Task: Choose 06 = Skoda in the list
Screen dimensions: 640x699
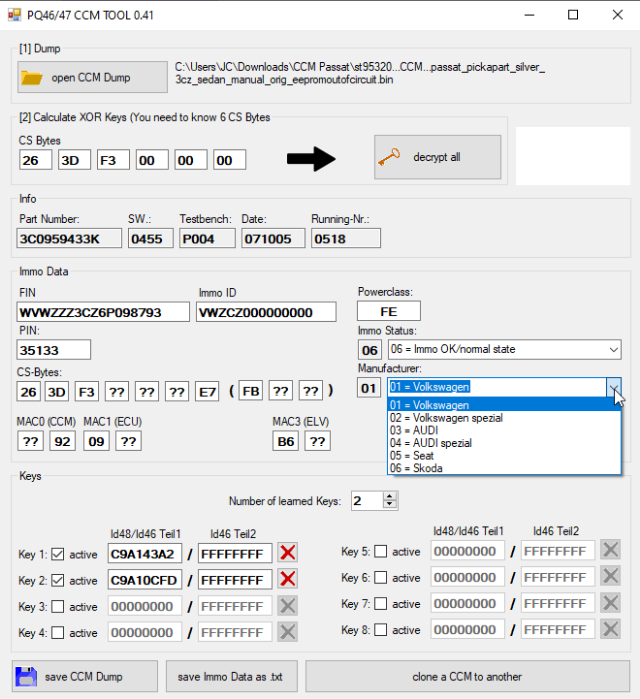Action: pos(415,468)
